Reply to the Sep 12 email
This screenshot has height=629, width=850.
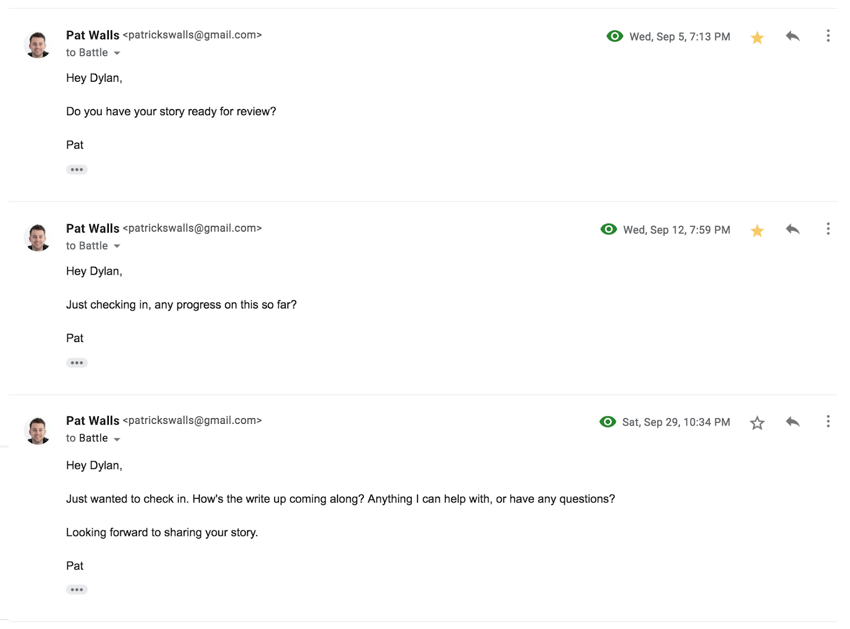click(x=792, y=229)
